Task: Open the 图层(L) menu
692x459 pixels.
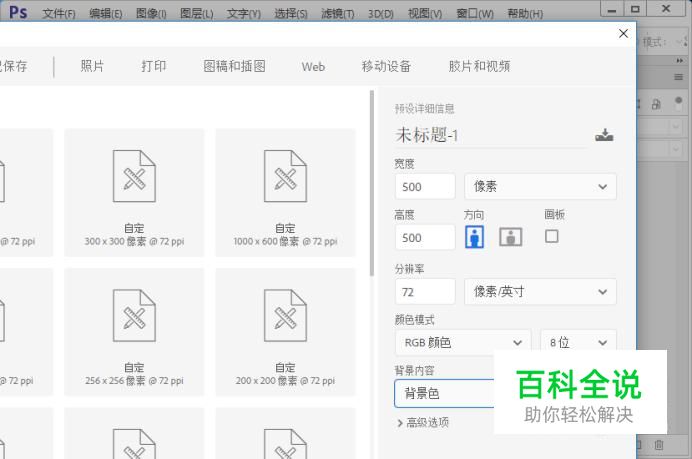Action: click(196, 14)
